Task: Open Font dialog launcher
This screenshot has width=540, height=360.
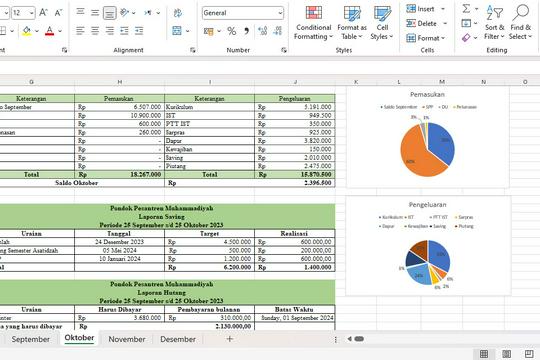Action: [x=64, y=50]
